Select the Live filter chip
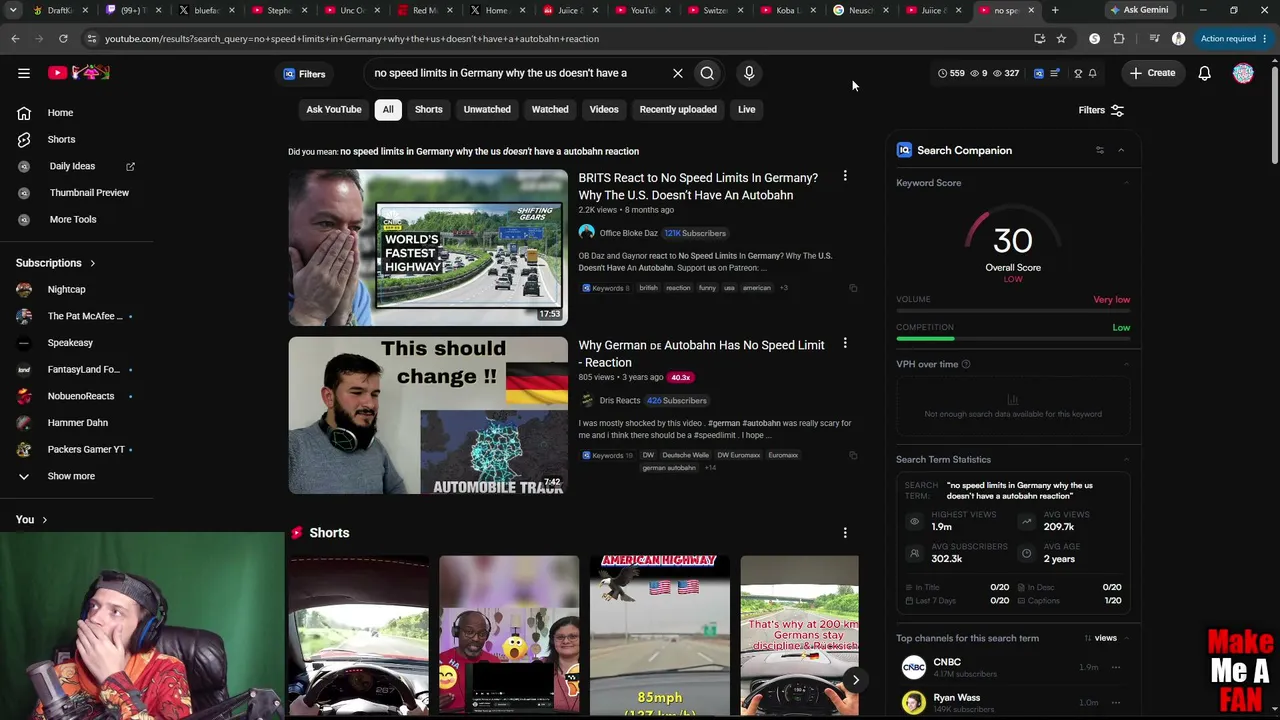This screenshot has width=1280, height=720. (747, 109)
